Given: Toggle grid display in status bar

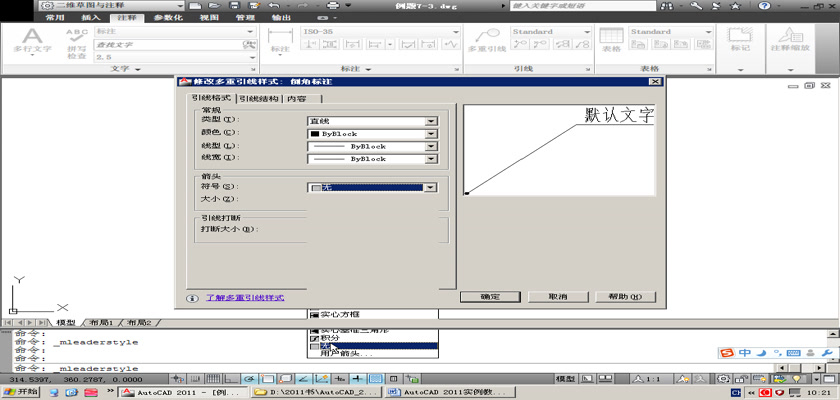Looking at the screenshot, I should [x=214, y=379].
